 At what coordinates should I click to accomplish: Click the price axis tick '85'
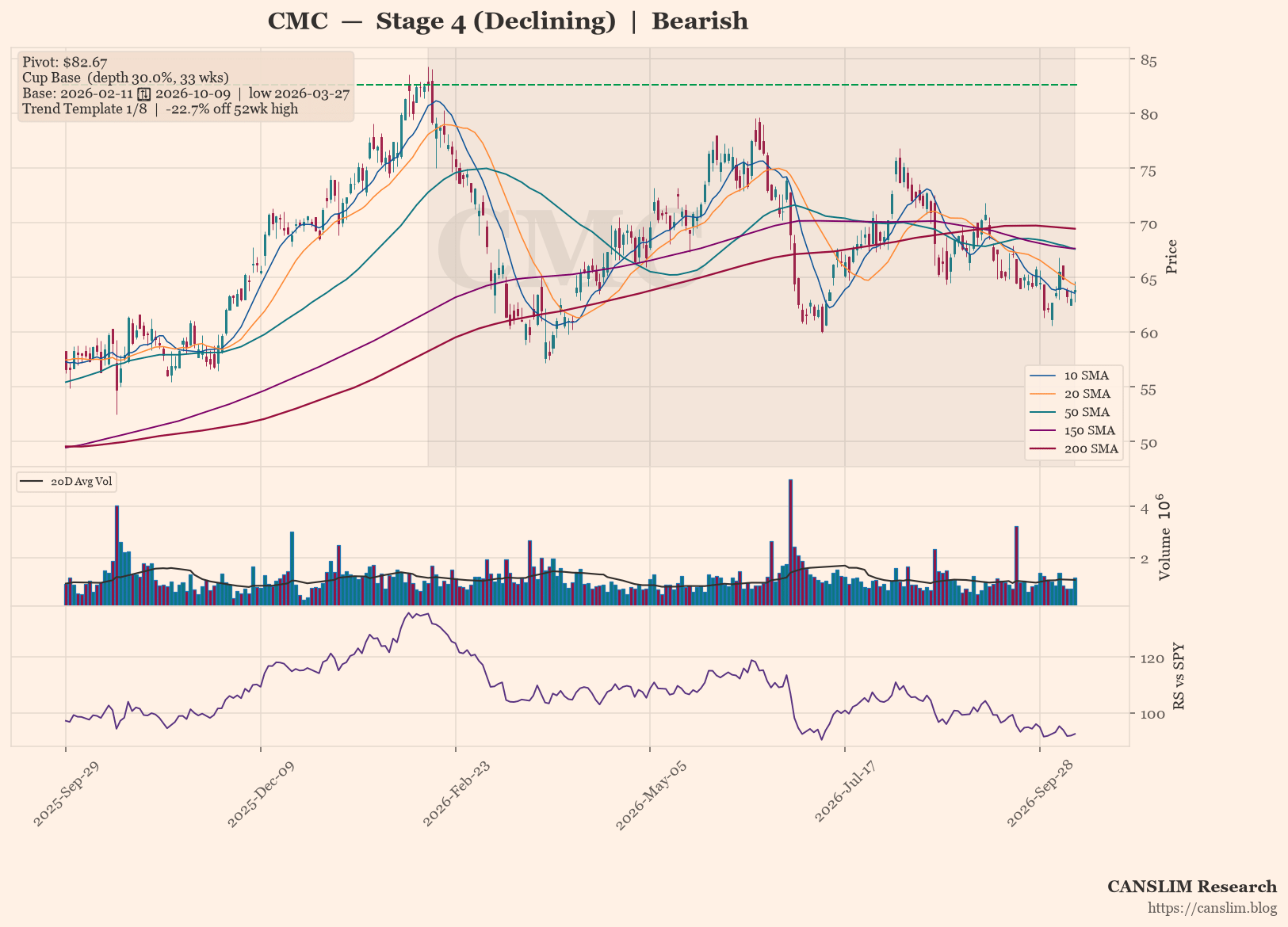1148,61
